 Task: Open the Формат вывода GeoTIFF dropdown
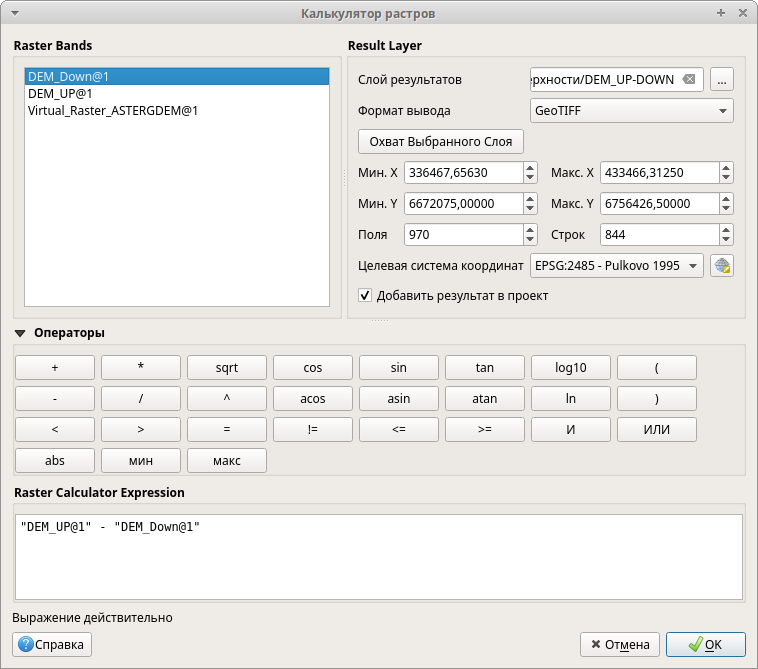tap(631, 111)
